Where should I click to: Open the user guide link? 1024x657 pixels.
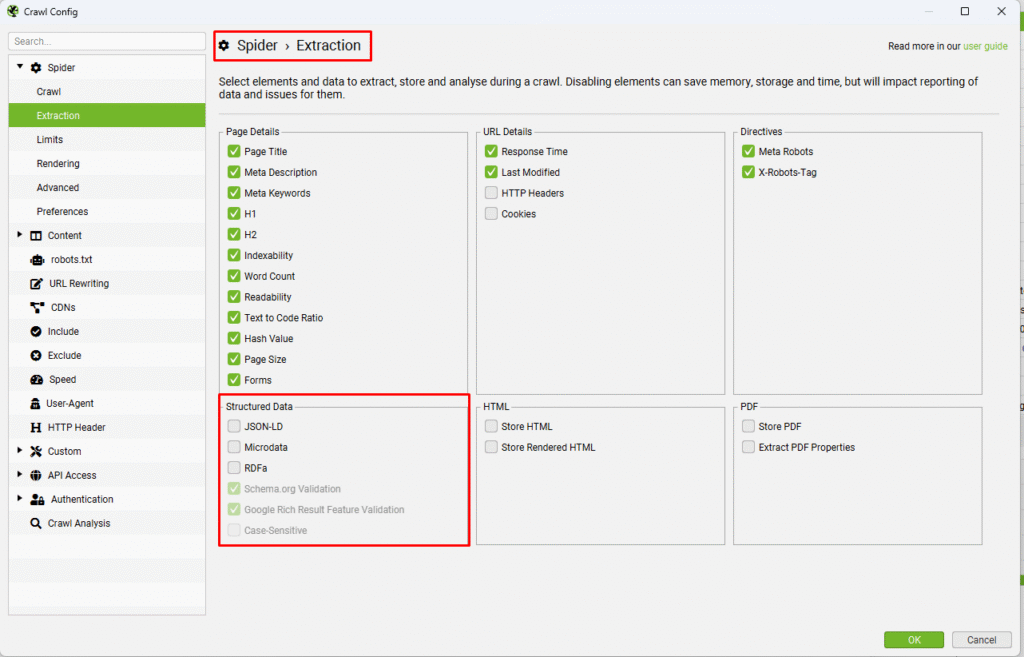point(985,46)
